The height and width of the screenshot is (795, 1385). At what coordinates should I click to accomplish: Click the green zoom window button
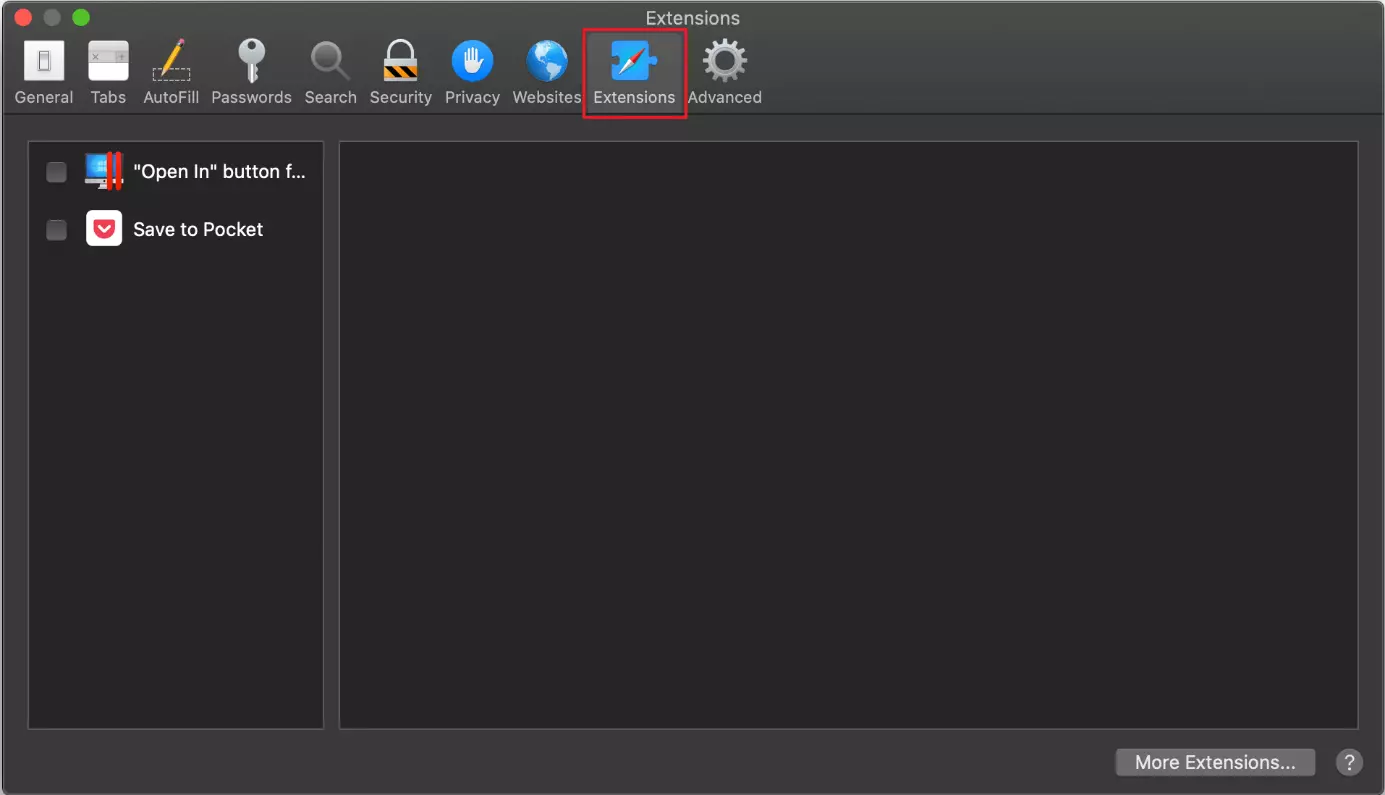(81, 18)
